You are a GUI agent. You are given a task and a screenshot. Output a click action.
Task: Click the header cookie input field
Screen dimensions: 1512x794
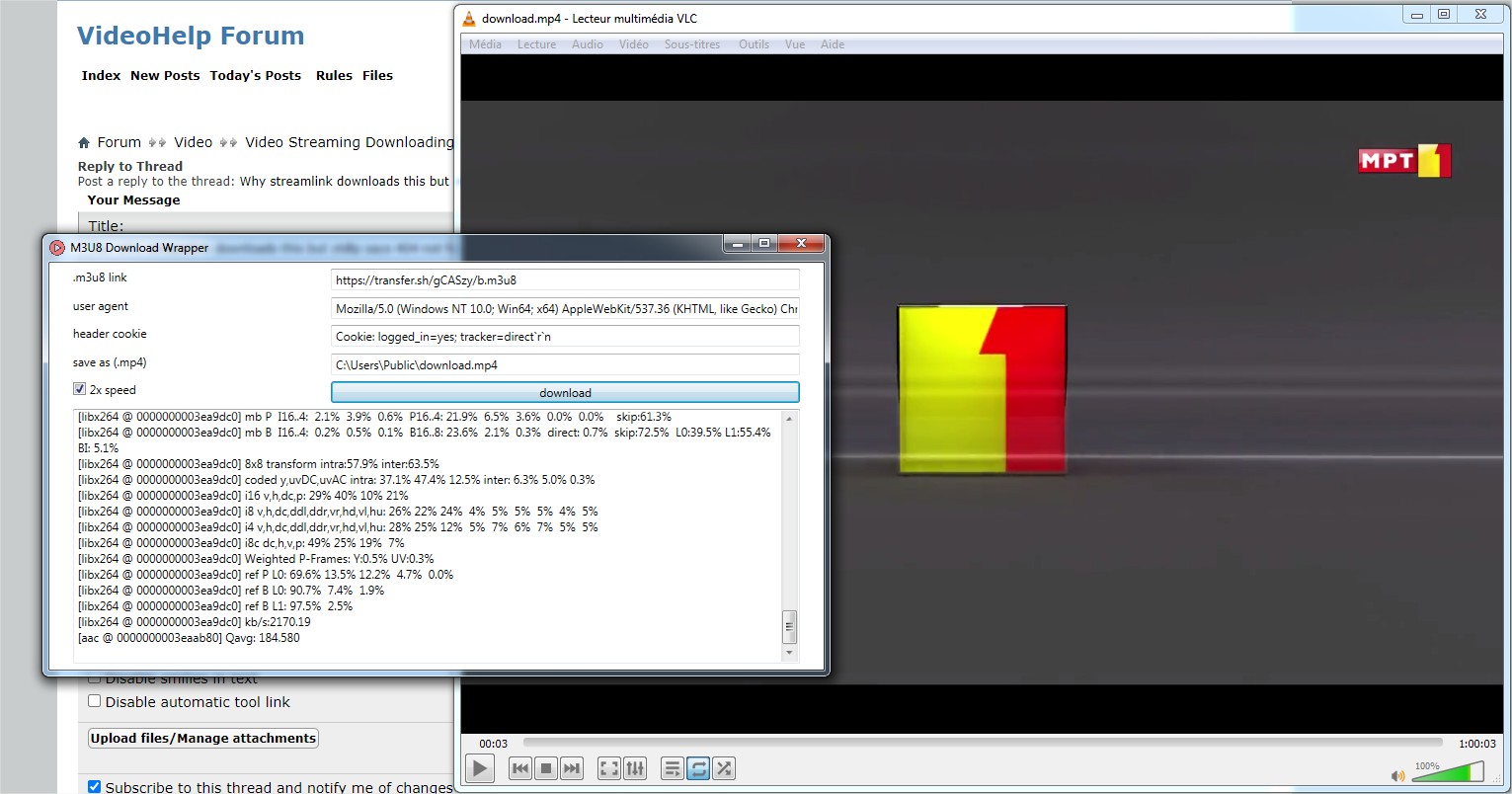pyautogui.click(x=565, y=337)
